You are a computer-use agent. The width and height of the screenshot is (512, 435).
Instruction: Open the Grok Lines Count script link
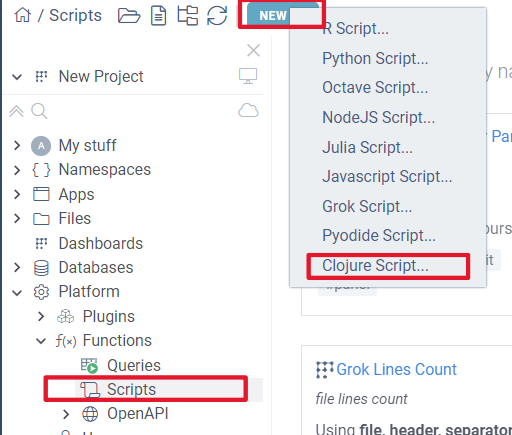tap(396, 369)
